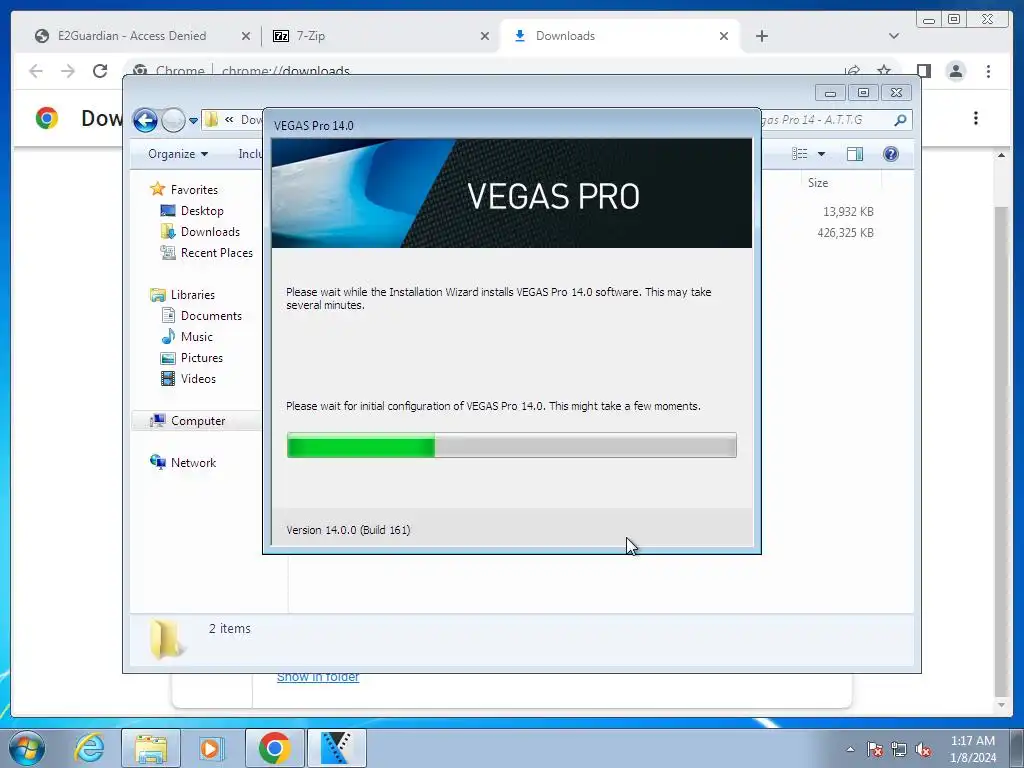Click the VEGAS Pro installation progress bar
This screenshot has width=1024, height=768.
coord(511,445)
